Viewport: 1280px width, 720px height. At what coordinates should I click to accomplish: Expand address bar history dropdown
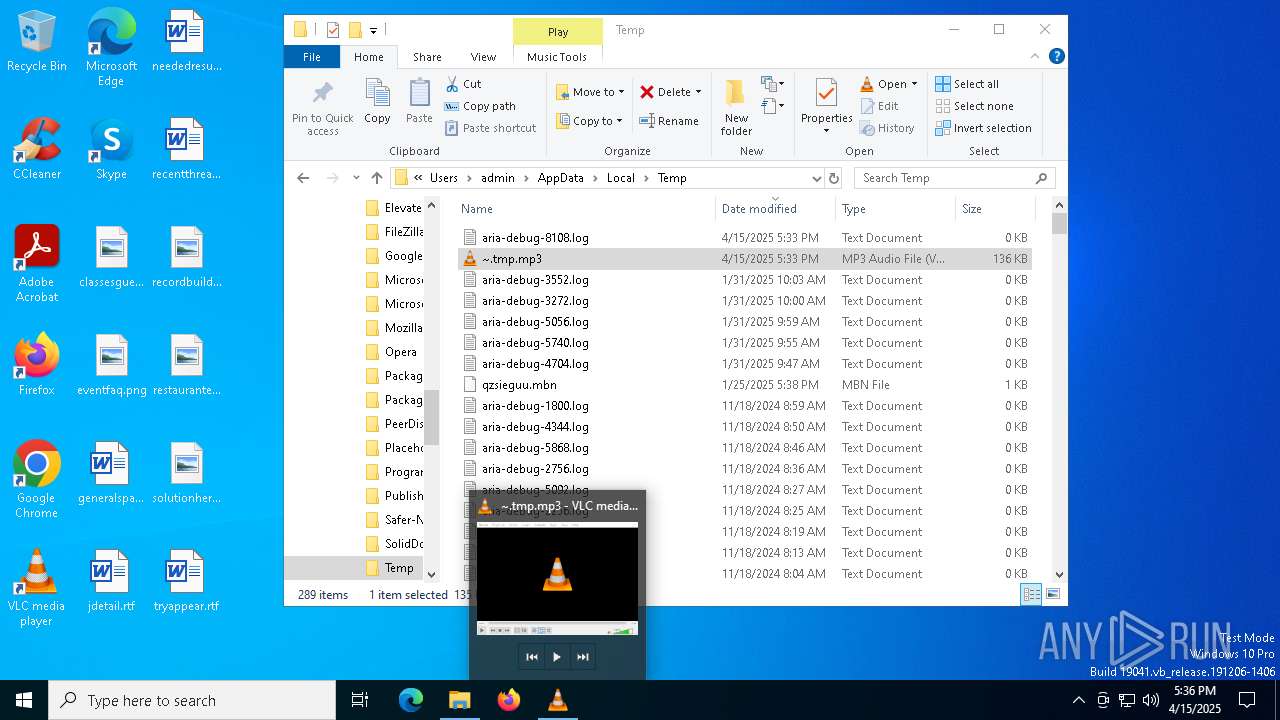(x=817, y=178)
